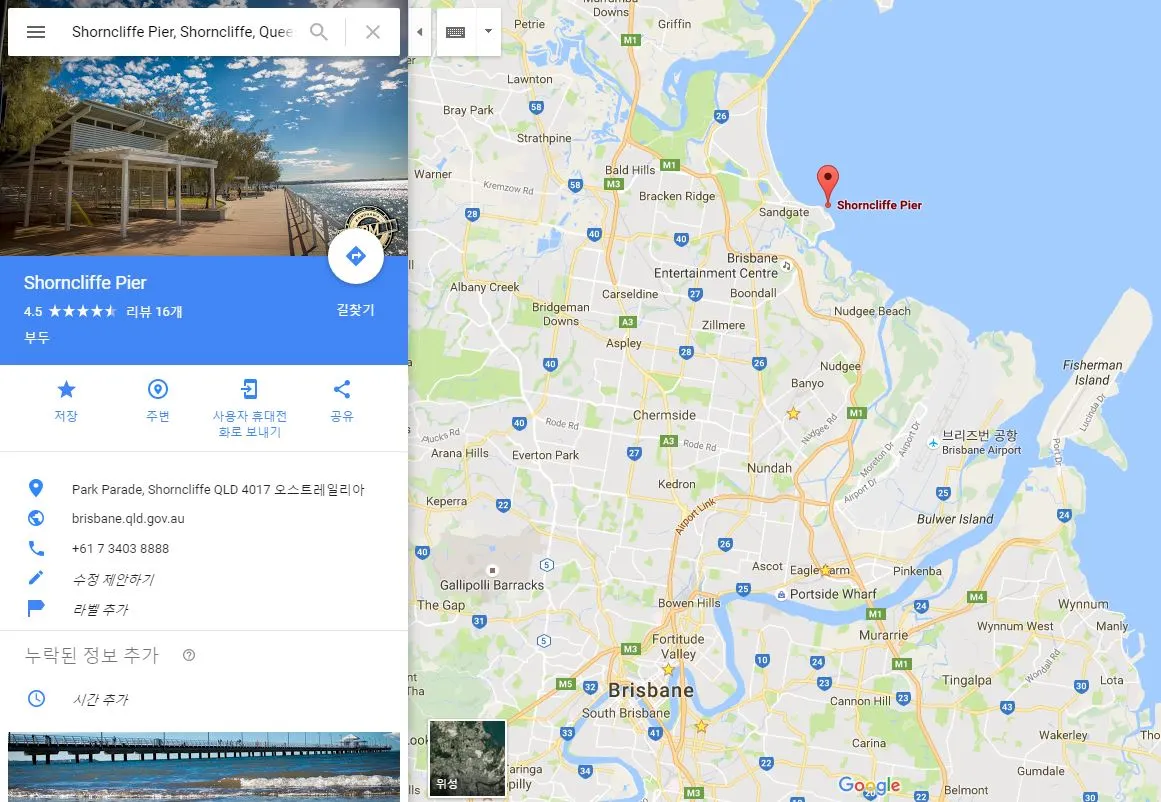The image size is (1161, 802).
Task: Save place with the star icon
Action: click(x=66, y=389)
